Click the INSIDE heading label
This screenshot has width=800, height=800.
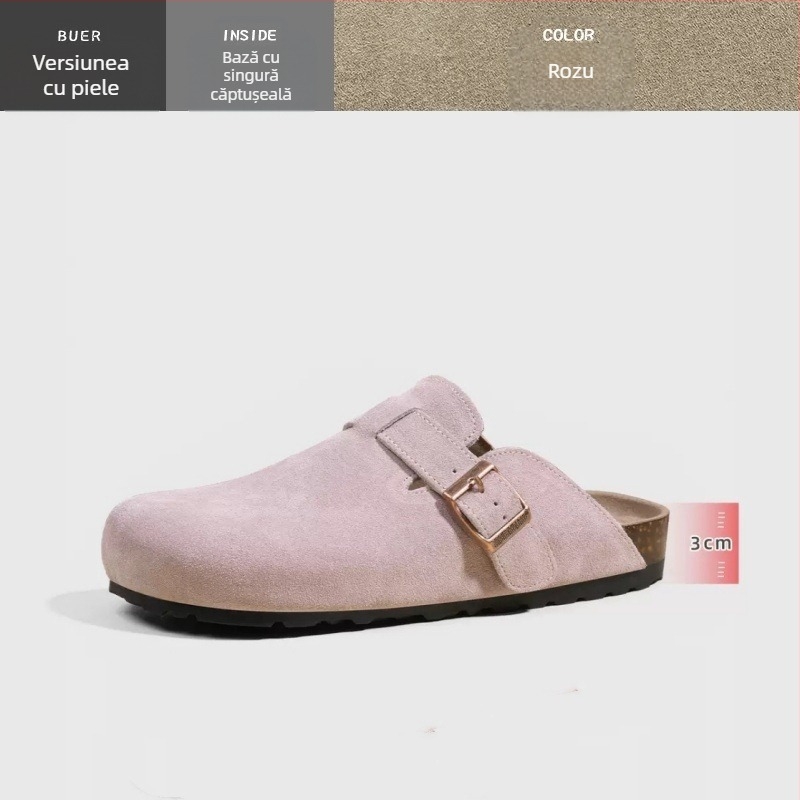click(x=250, y=35)
